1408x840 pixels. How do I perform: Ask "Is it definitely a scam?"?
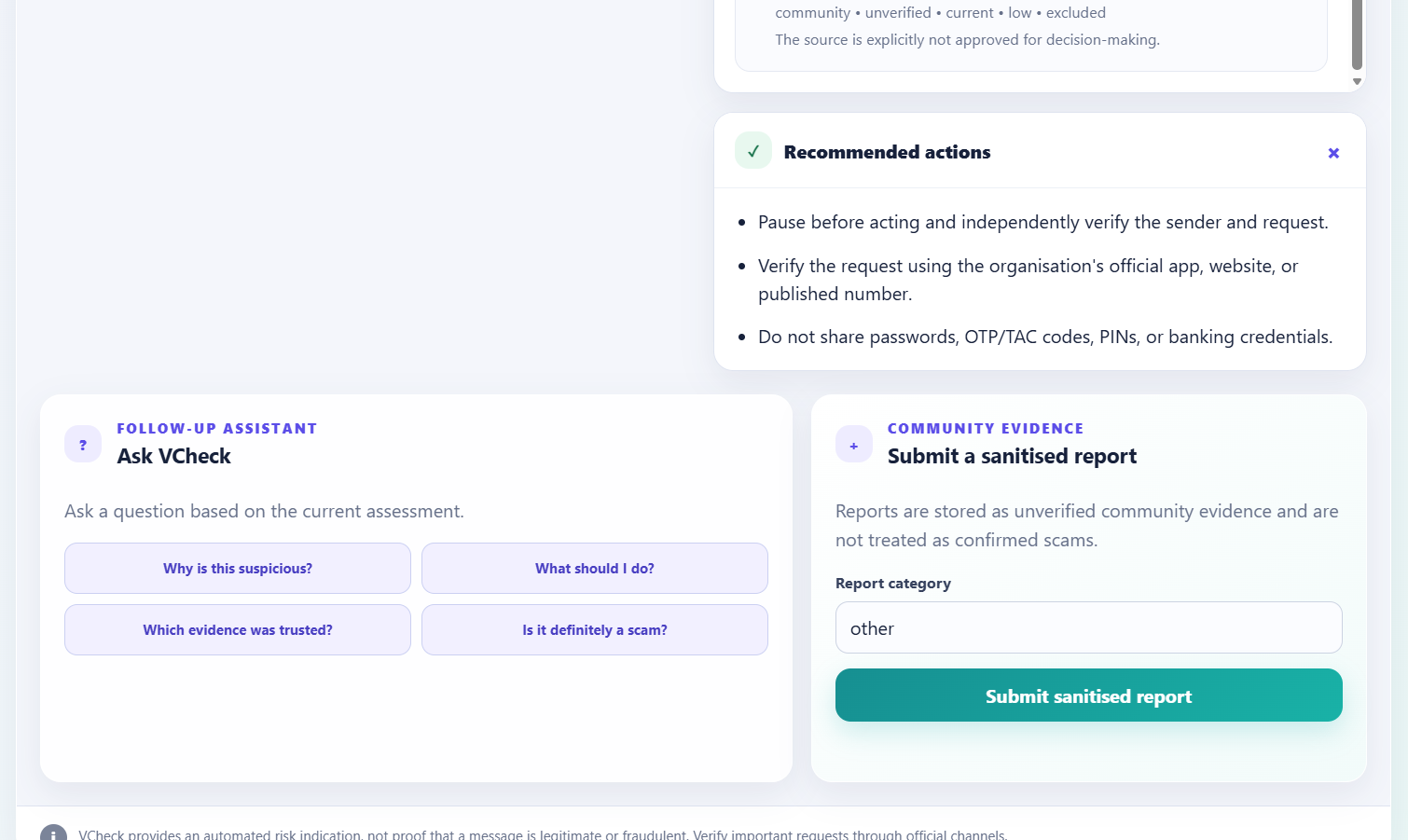pyautogui.click(x=595, y=630)
